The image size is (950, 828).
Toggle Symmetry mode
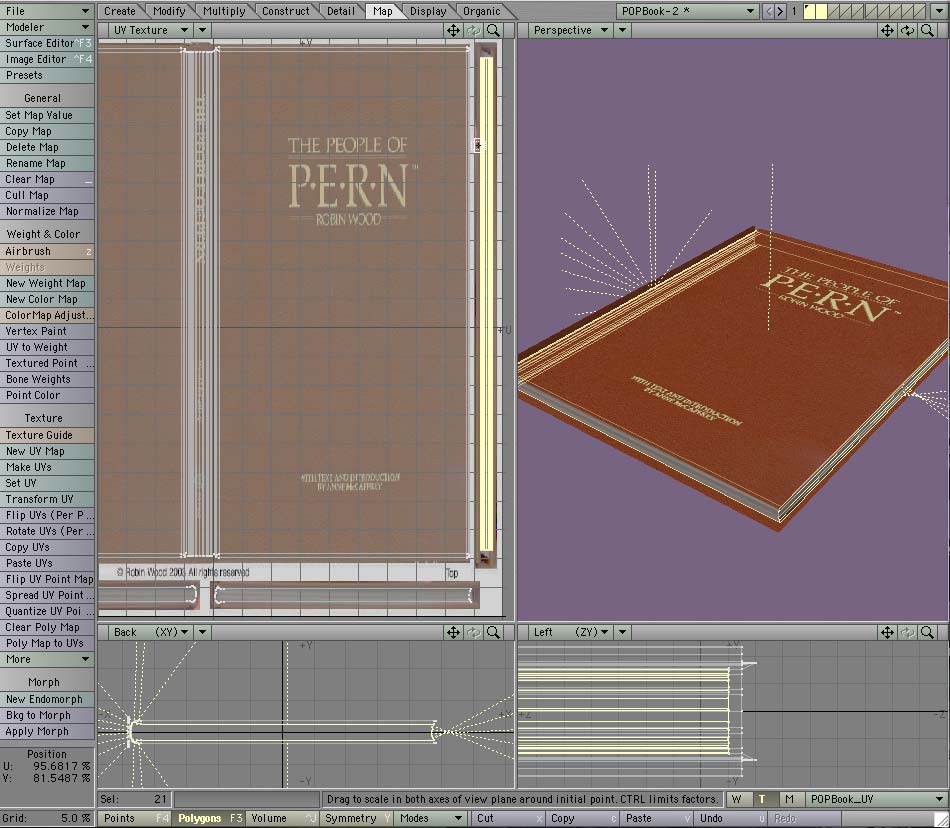pyautogui.click(x=357, y=818)
